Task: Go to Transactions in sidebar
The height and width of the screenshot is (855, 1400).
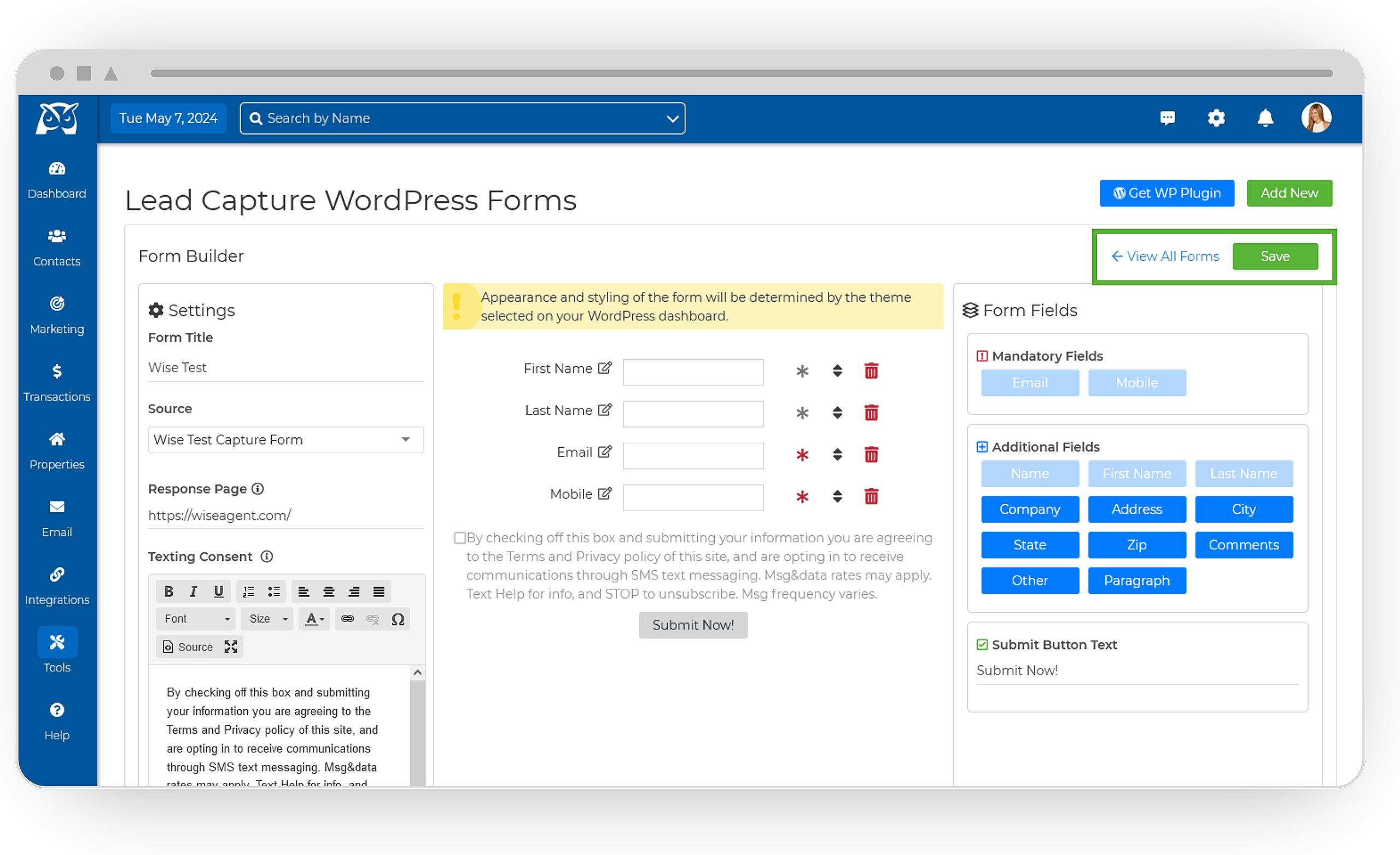Action: click(57, 383)
